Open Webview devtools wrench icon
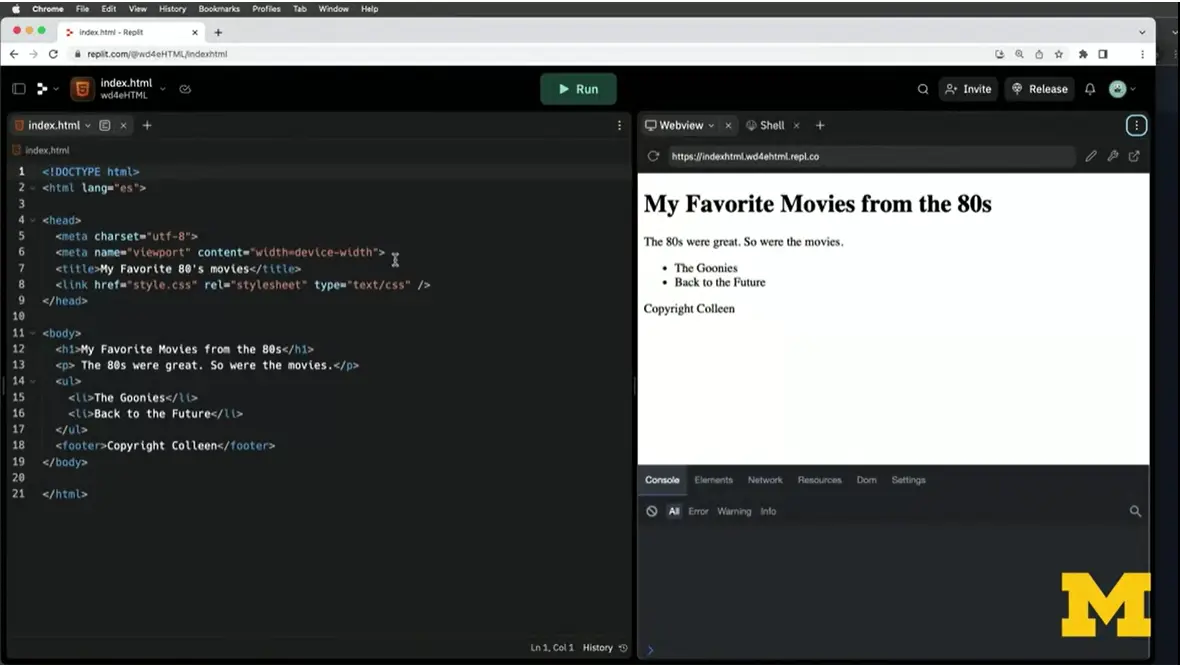This screenshot has height=666, width=1180. point(1112,156)
